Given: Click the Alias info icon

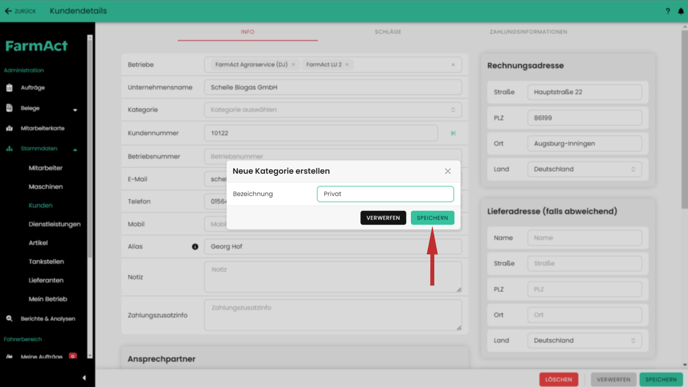Looking at the screenshot, I should [x=195, y=247].
